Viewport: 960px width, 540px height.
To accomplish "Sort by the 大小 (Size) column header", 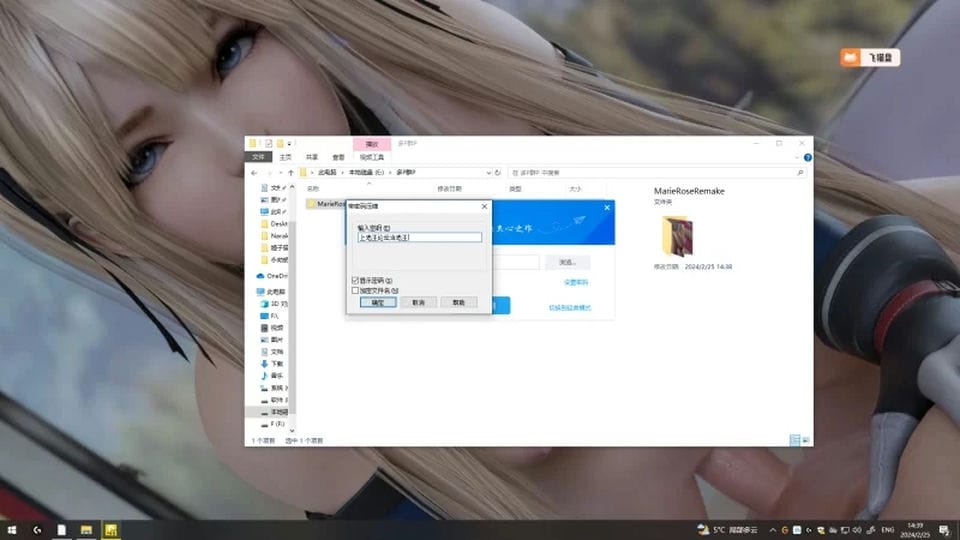I will pos(575,189).
